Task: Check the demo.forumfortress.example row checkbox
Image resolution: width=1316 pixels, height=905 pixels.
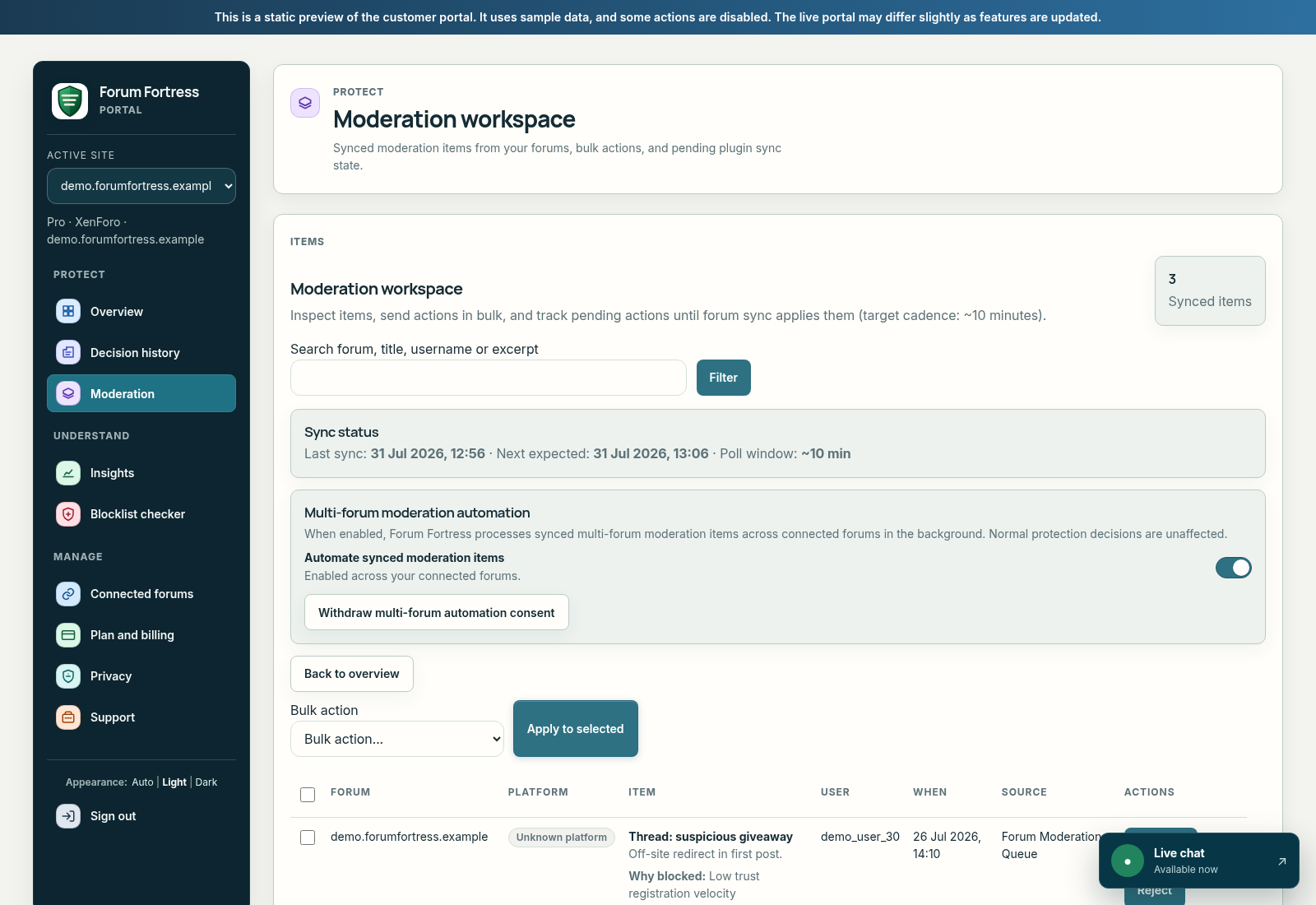Action: [x=308, y=838]
